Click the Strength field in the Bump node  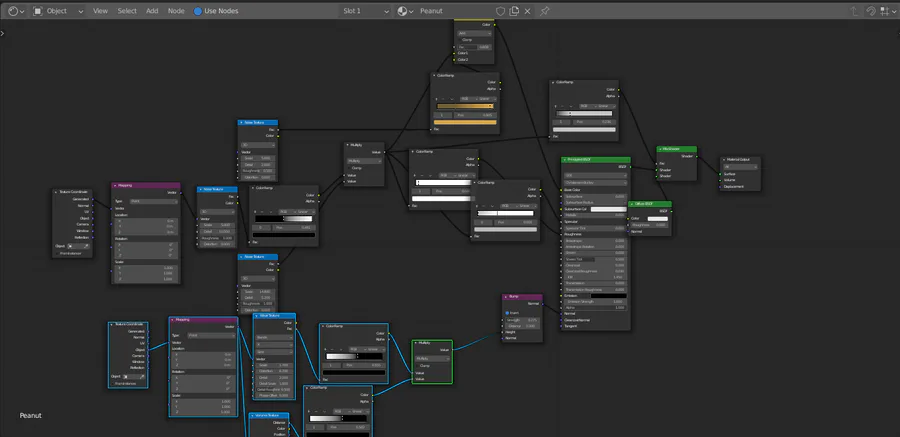coord(522,320)
